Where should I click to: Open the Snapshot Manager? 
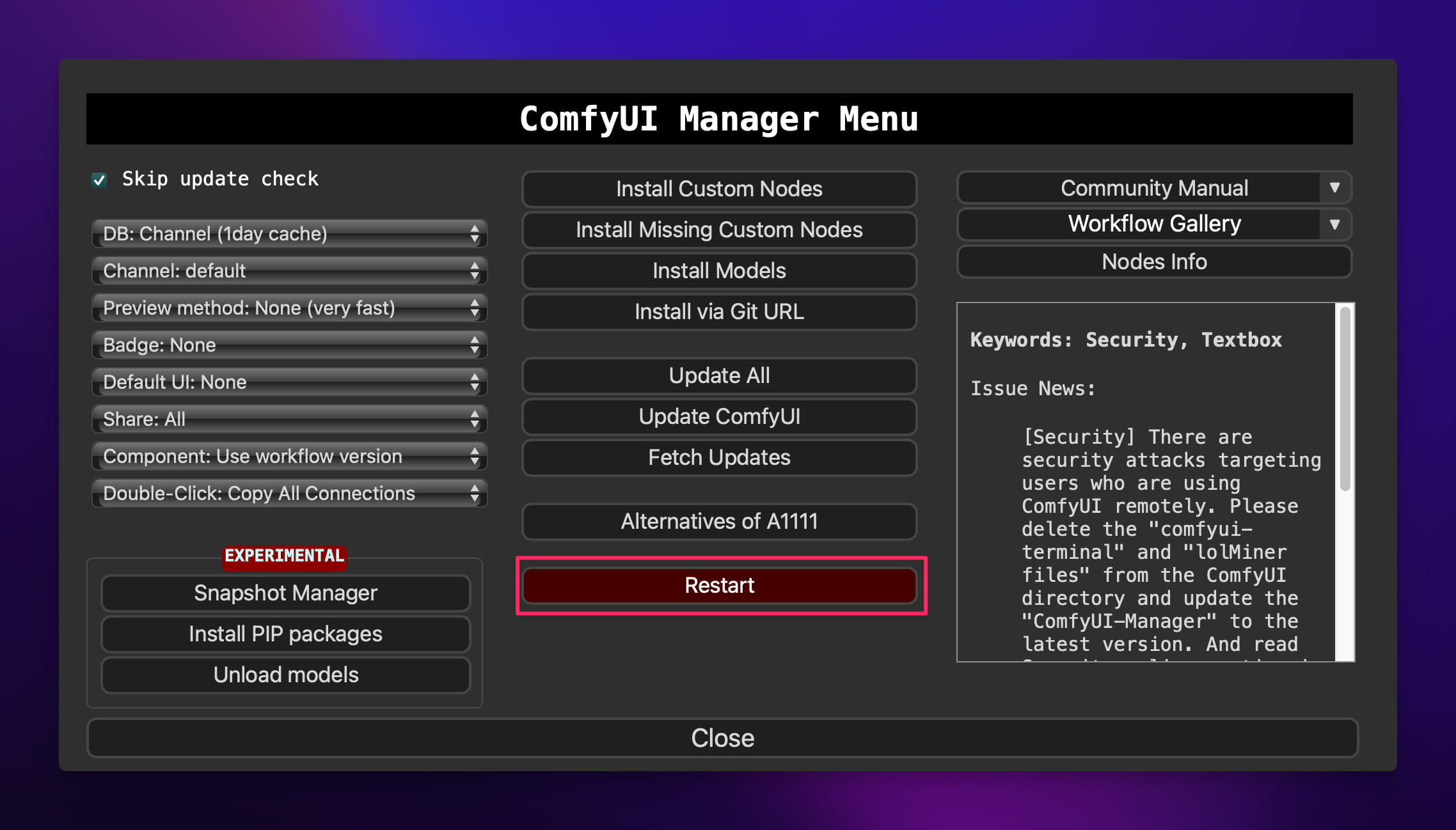tap(285, 593)
